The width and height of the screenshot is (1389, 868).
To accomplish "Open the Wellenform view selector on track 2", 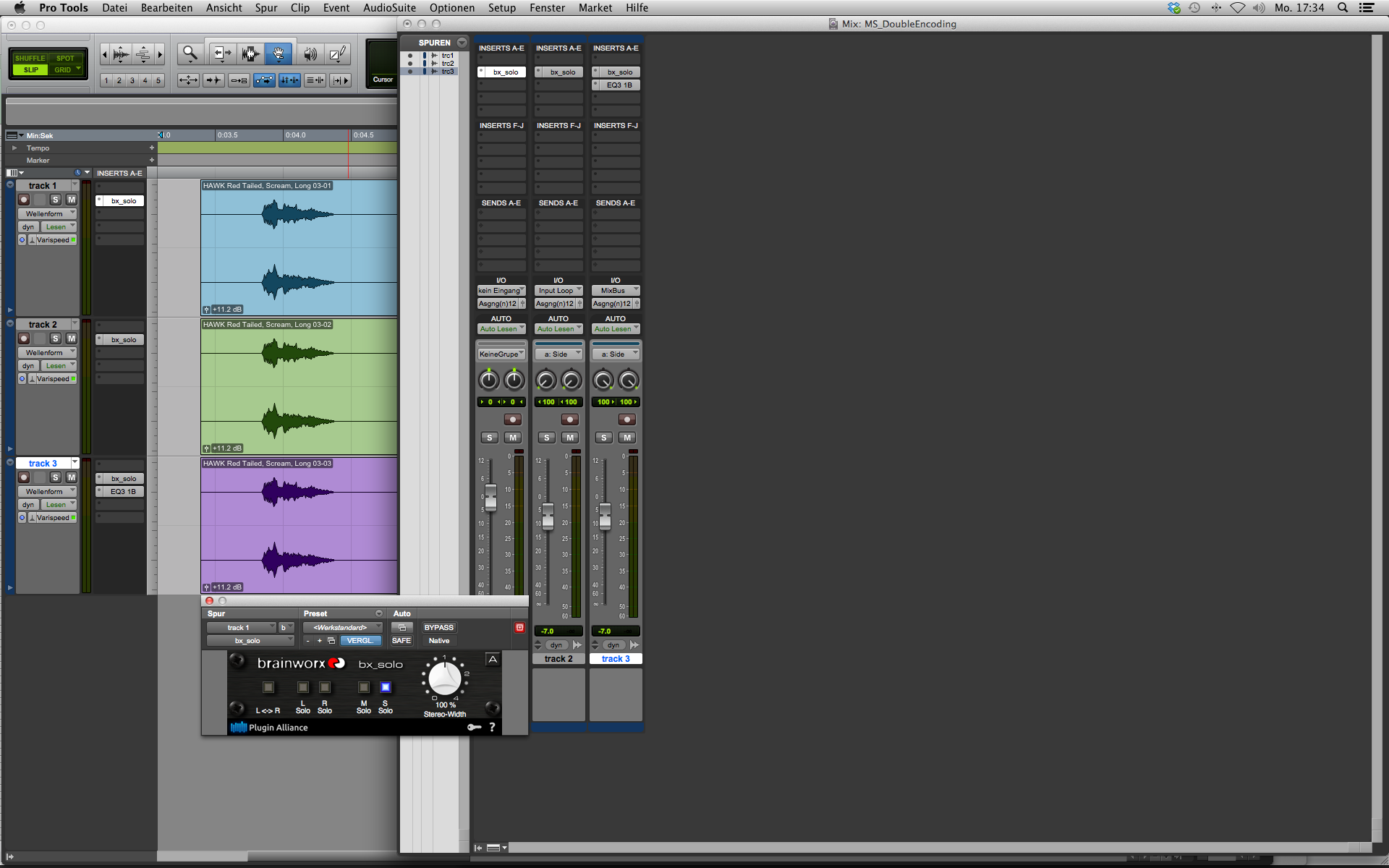I will [x=47, y=352].
